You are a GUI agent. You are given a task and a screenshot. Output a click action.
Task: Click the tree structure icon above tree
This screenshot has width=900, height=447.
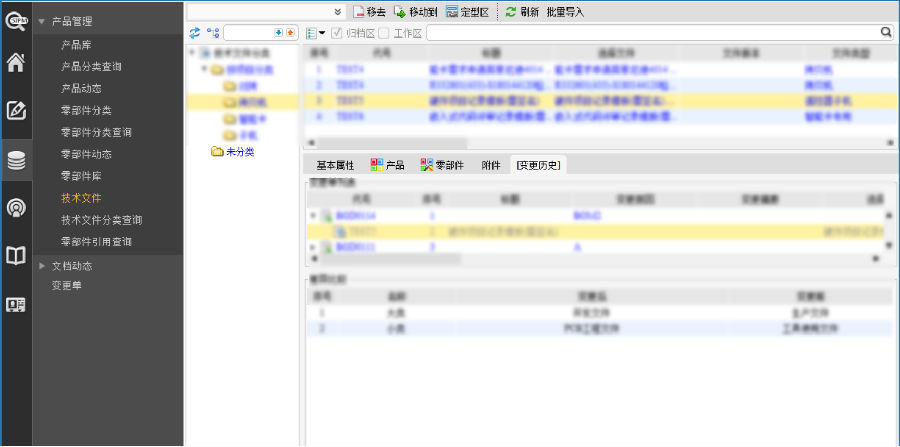[x=213, y=33]
